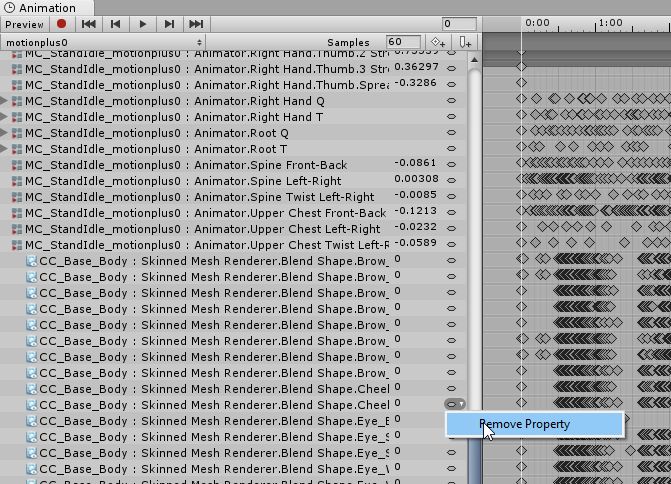Click animator icon on Upper Chest Front-Back row
Image resolution: width=671 pixels, height=484 pixels.
pos(17,213)
